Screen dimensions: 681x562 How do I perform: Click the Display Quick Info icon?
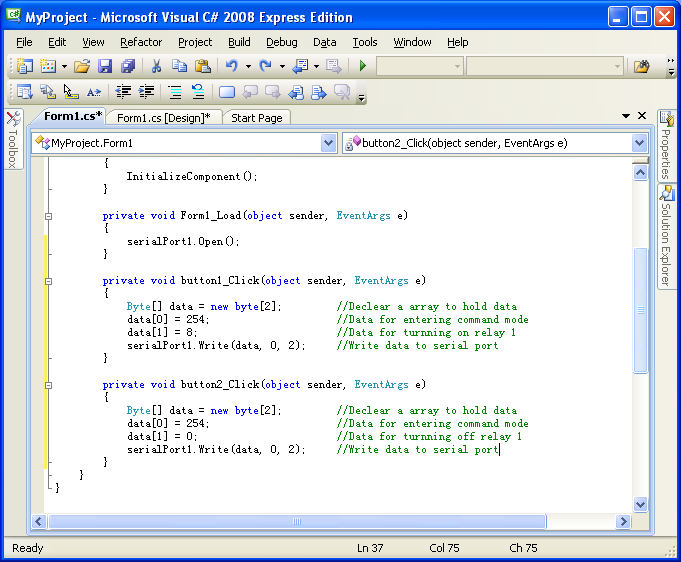[x=71, y=92]
